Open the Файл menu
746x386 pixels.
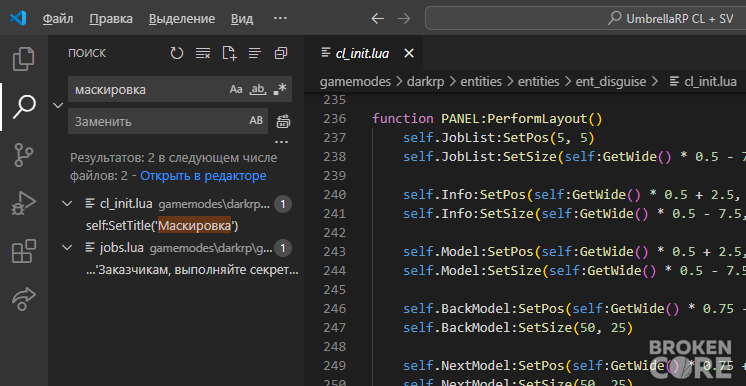pos(58,19)
